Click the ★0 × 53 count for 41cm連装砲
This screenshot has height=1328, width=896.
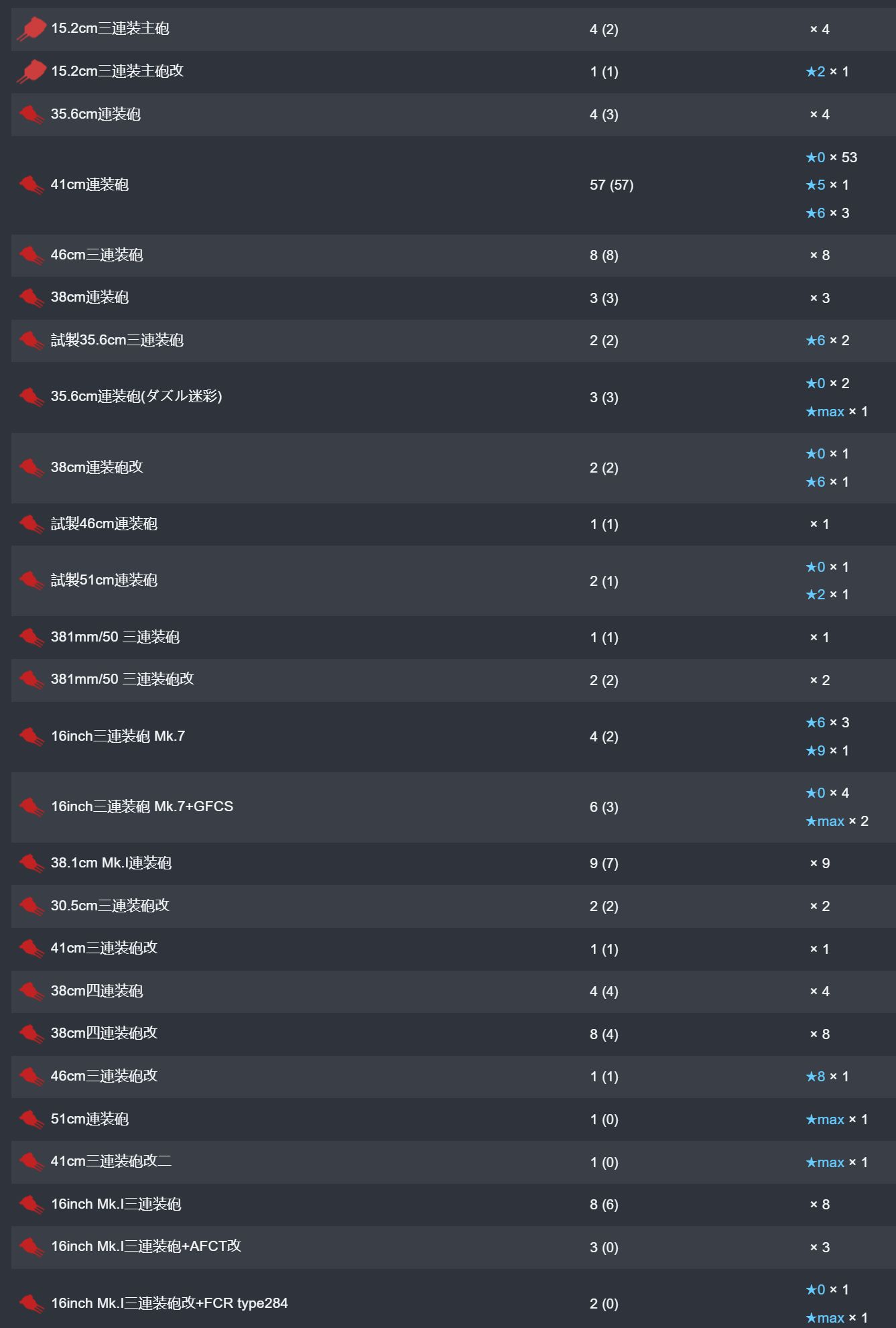click(x=832, y=157)
